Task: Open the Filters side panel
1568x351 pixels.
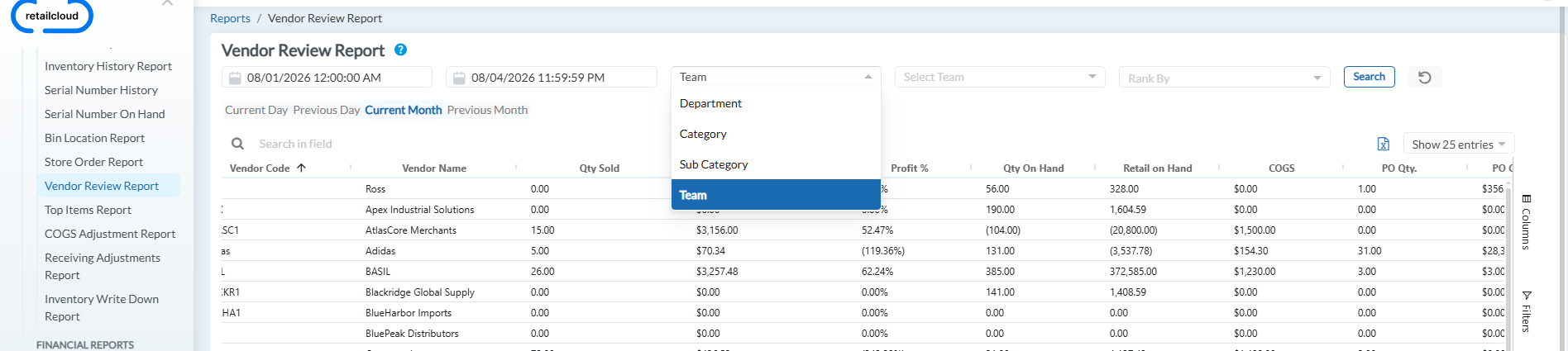Action: tap(1527, 311)
